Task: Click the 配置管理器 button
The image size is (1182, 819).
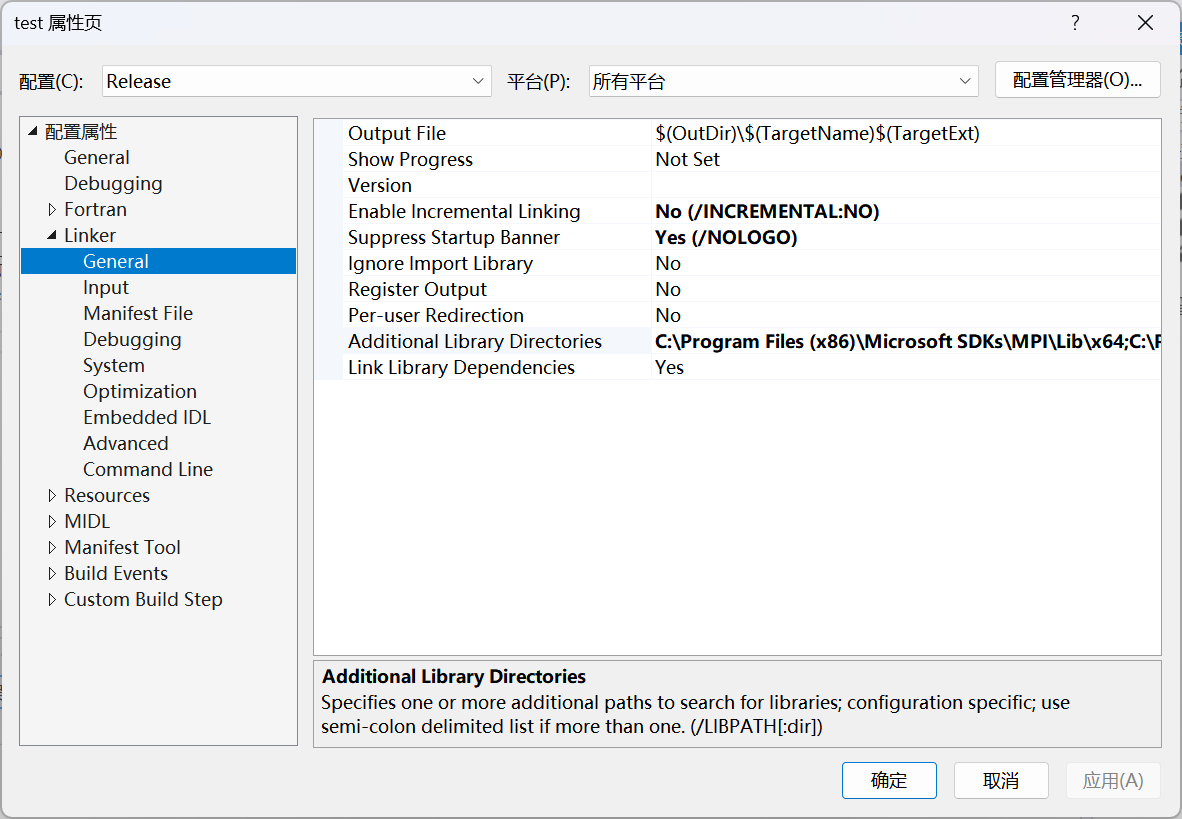Action: [1077, 80]
